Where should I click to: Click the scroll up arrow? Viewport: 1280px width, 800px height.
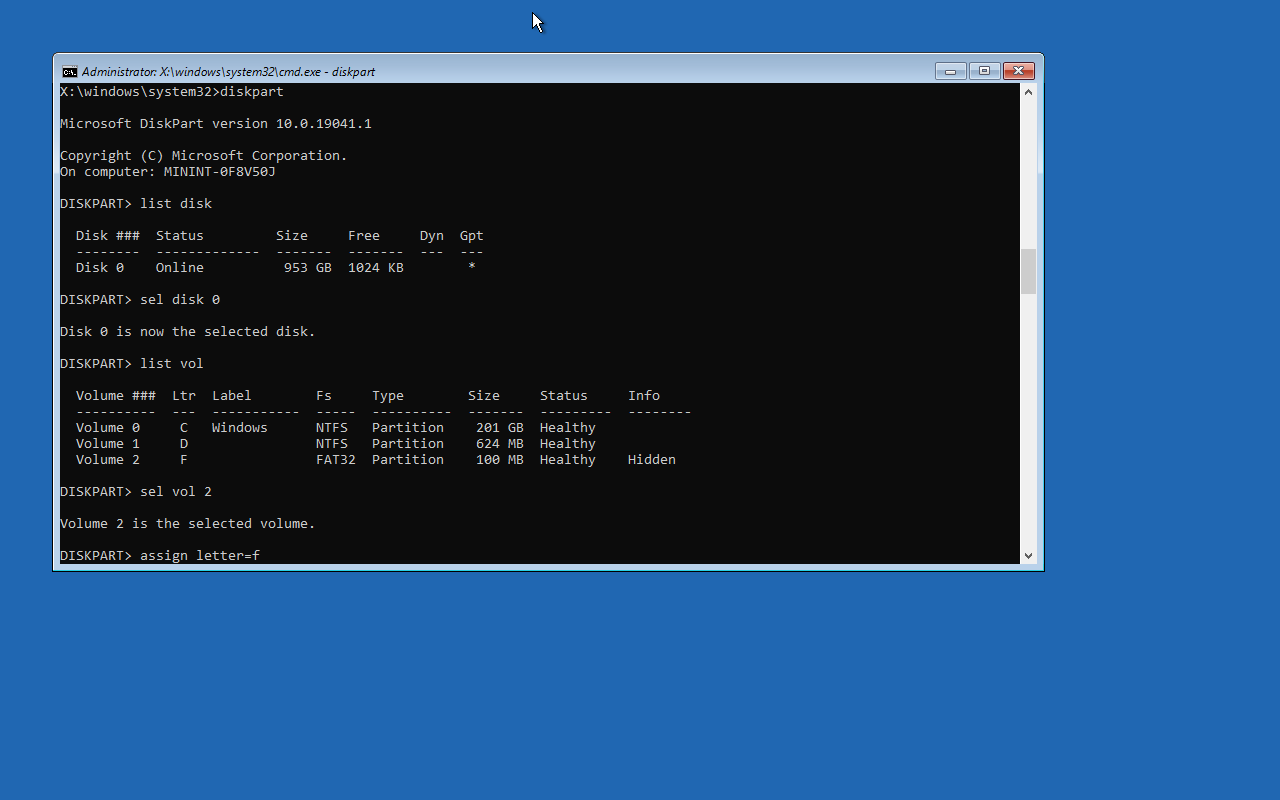click(x=1028, y=92)
